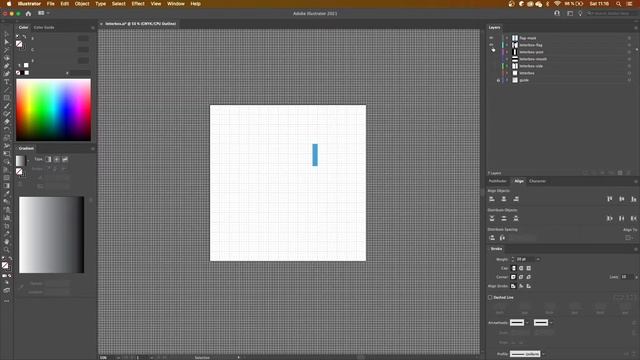640x360 pixels.
Task: Click horizontal align right icon
Action: click(516, 199)
